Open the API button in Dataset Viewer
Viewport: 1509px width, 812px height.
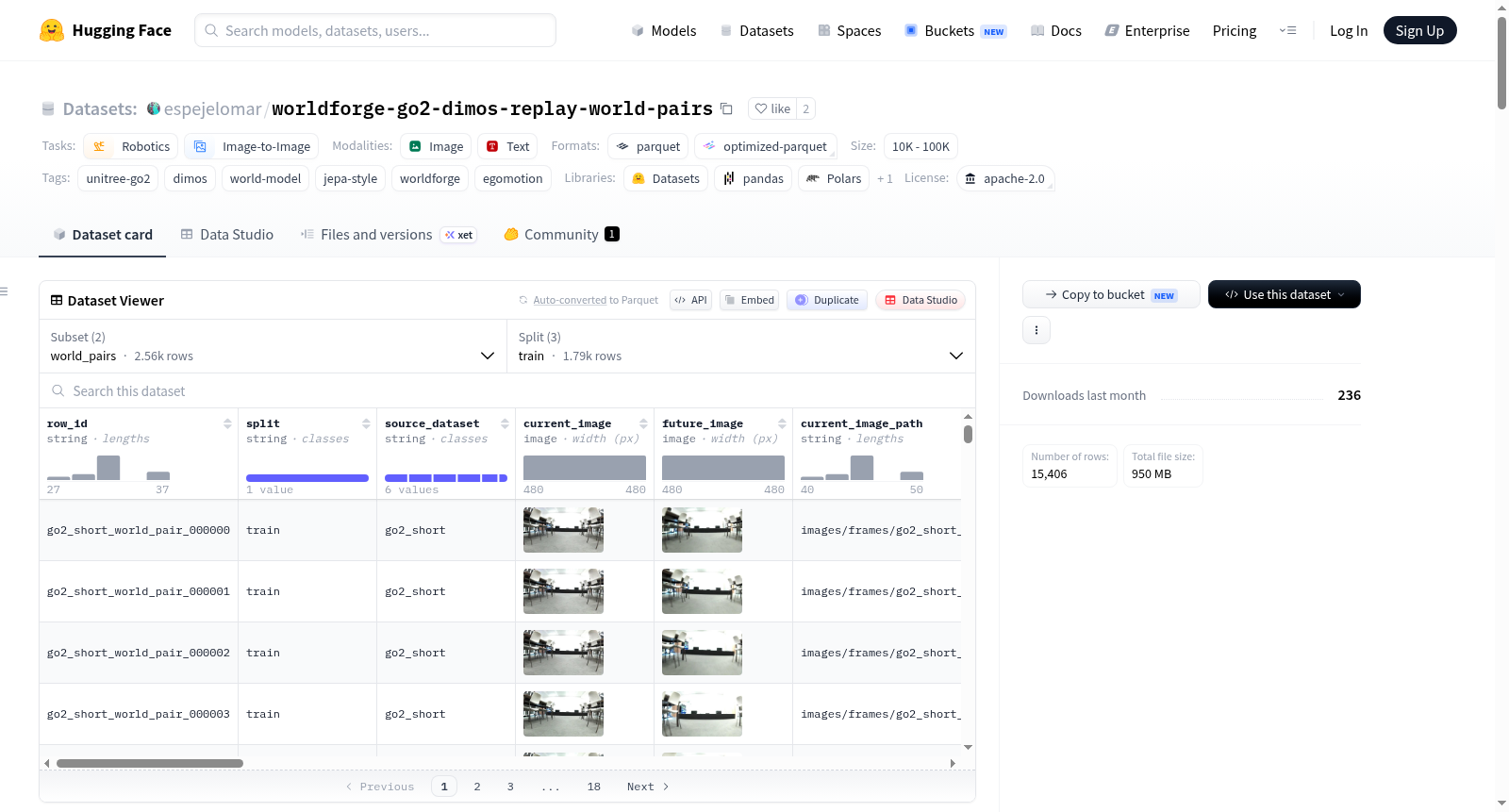point(690,300)
